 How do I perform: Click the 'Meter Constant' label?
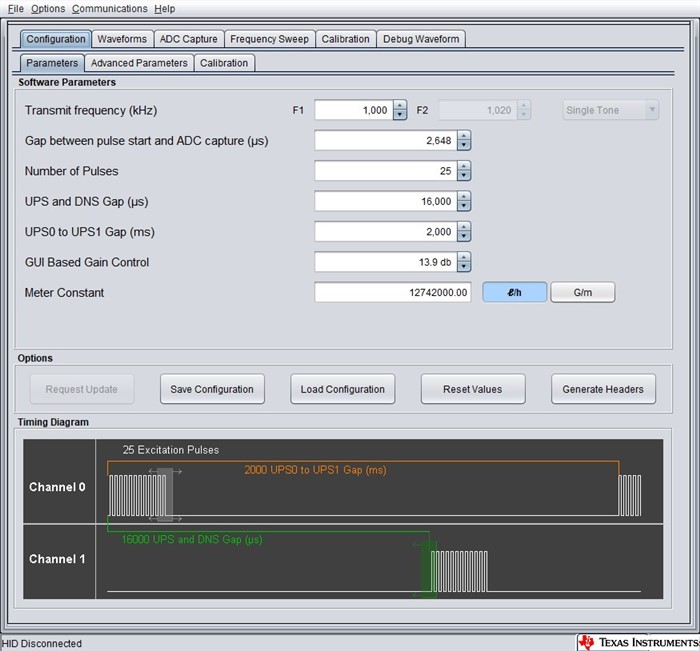click(64, 292)
